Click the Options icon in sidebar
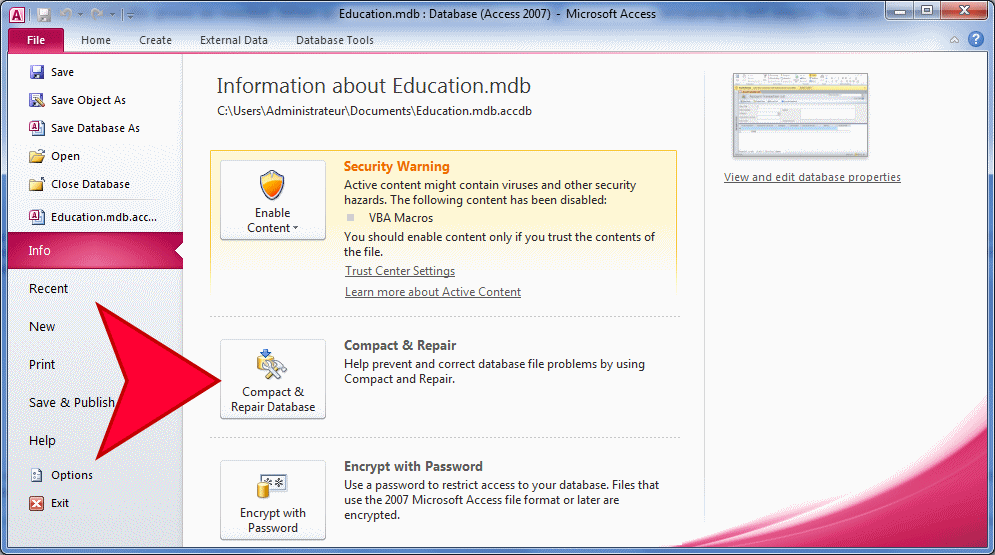This screenshot has width=995, height=555. click(x=37, y=475)
